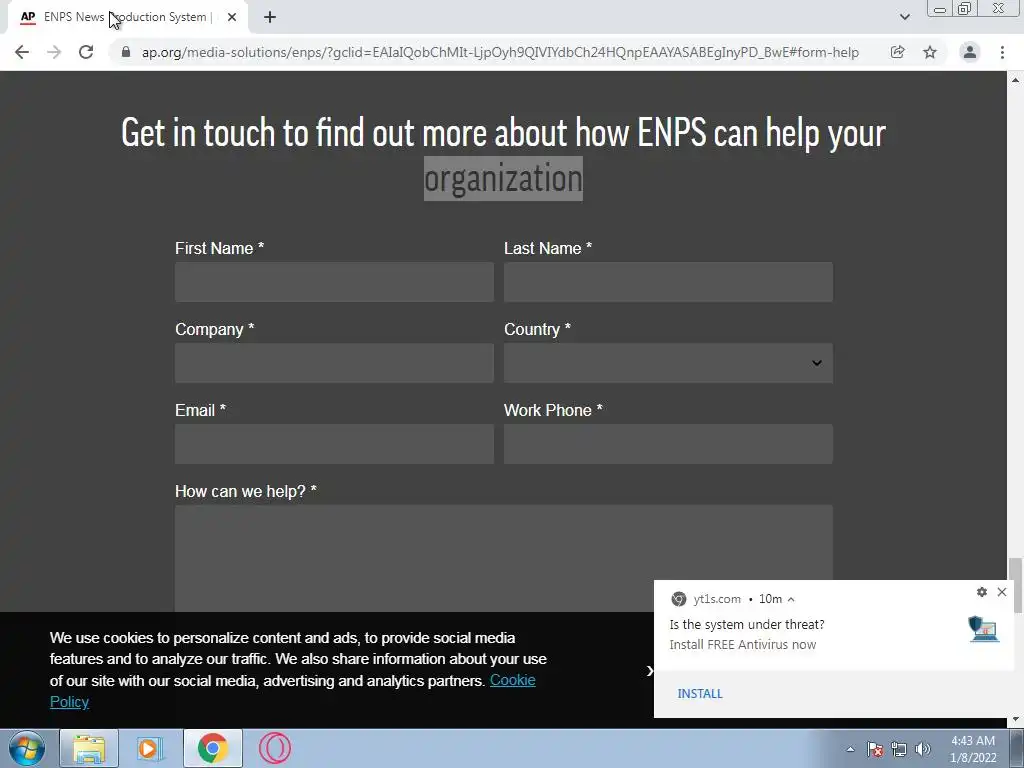Close the yt1s.com notification popup
Image resolution: width=1024 pixels, height=768 pixels.
1002,592
